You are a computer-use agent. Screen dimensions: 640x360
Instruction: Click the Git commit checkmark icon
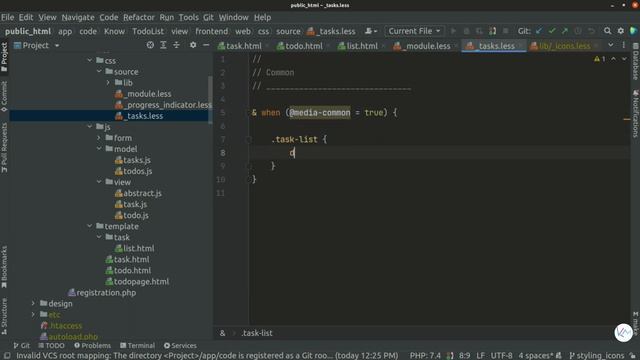coord(552,31)
